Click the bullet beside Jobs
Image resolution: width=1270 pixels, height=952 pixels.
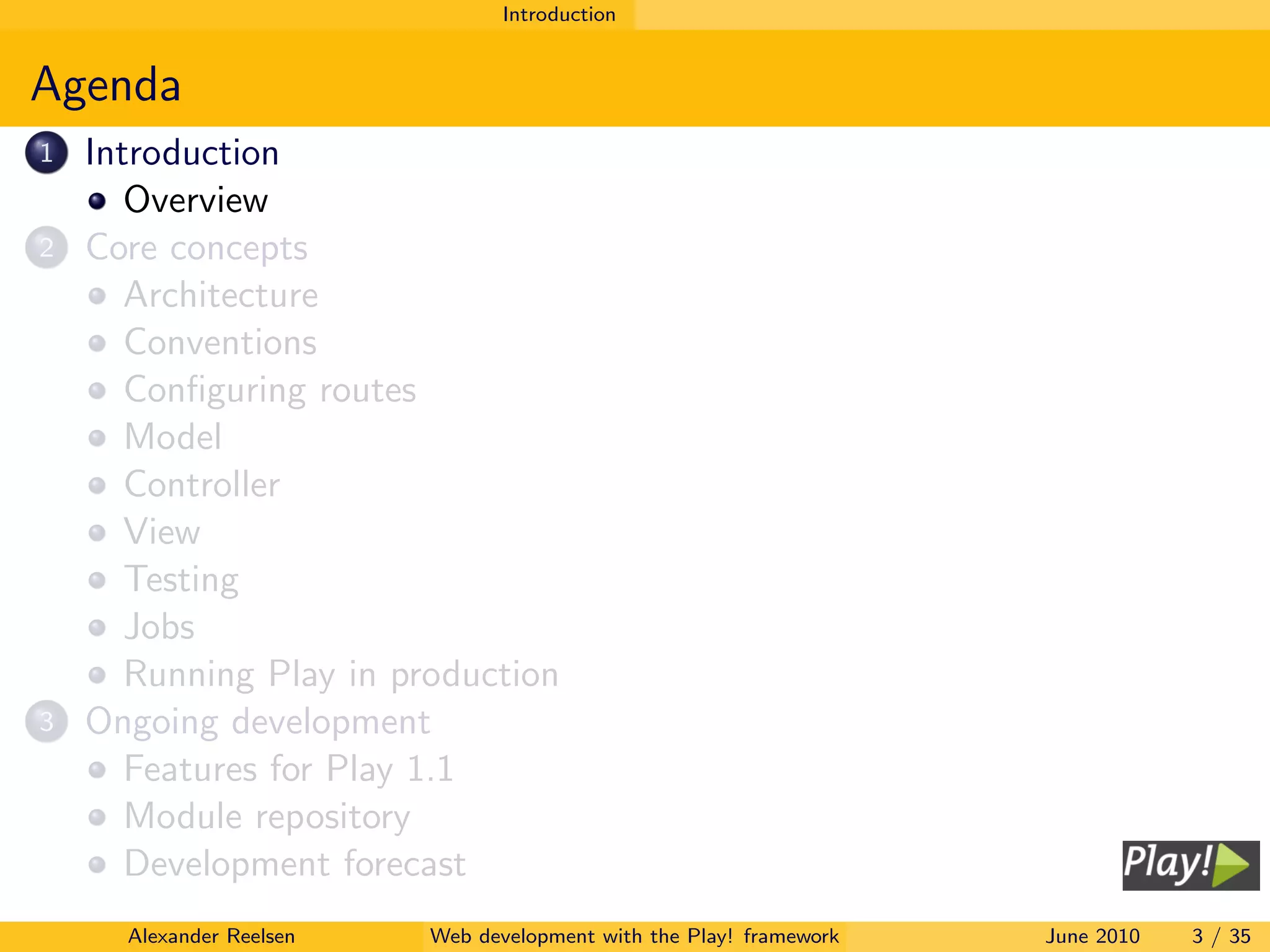[x=97, y=628]
